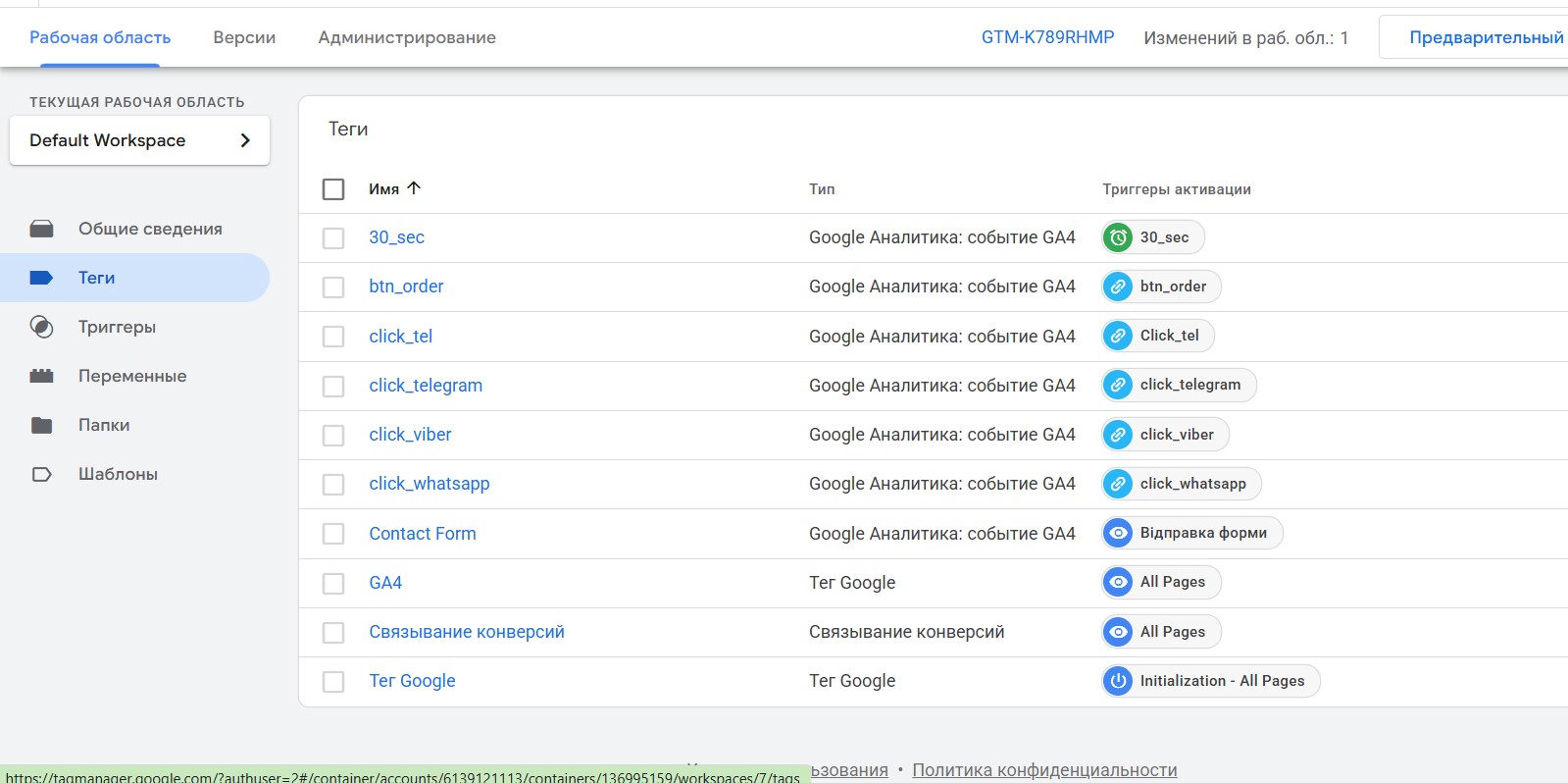Click the Triggers icon in the sidebar
The width and height of the screenshot is (1568, 783).
point(41,327)
